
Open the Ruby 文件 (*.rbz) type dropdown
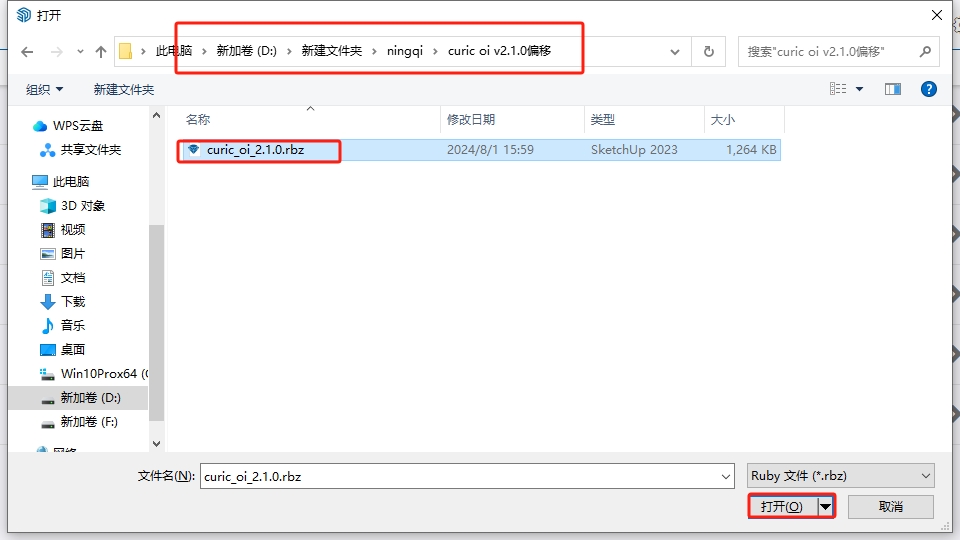point(841,476)
